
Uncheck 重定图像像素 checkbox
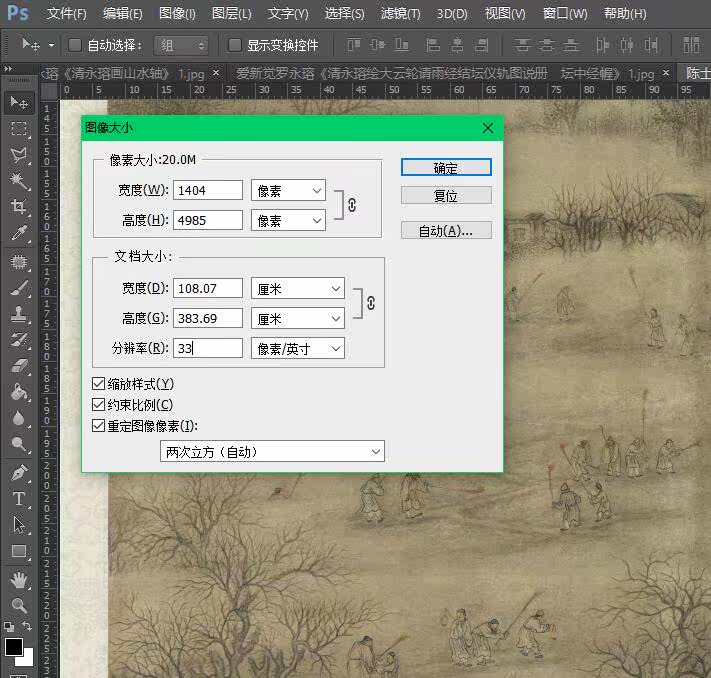98,425
